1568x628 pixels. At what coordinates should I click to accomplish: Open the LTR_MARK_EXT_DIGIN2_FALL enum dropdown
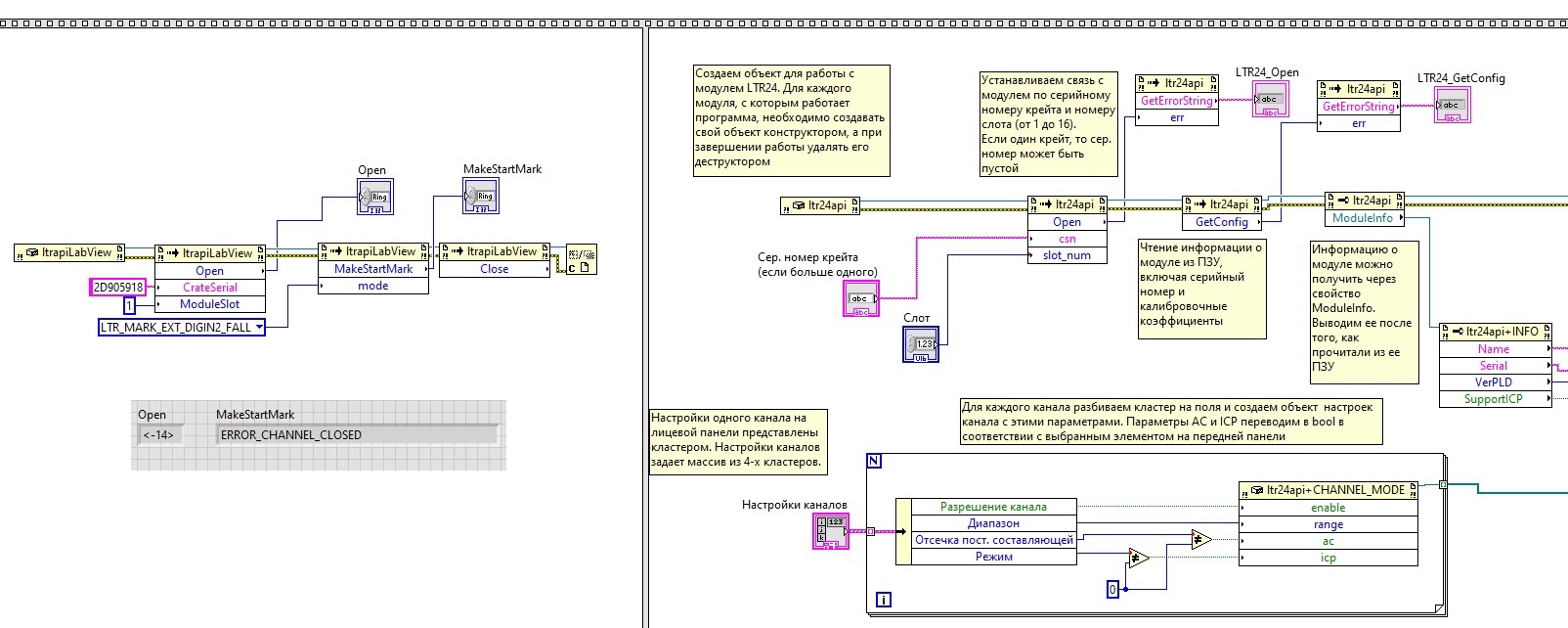click(259, 328)
